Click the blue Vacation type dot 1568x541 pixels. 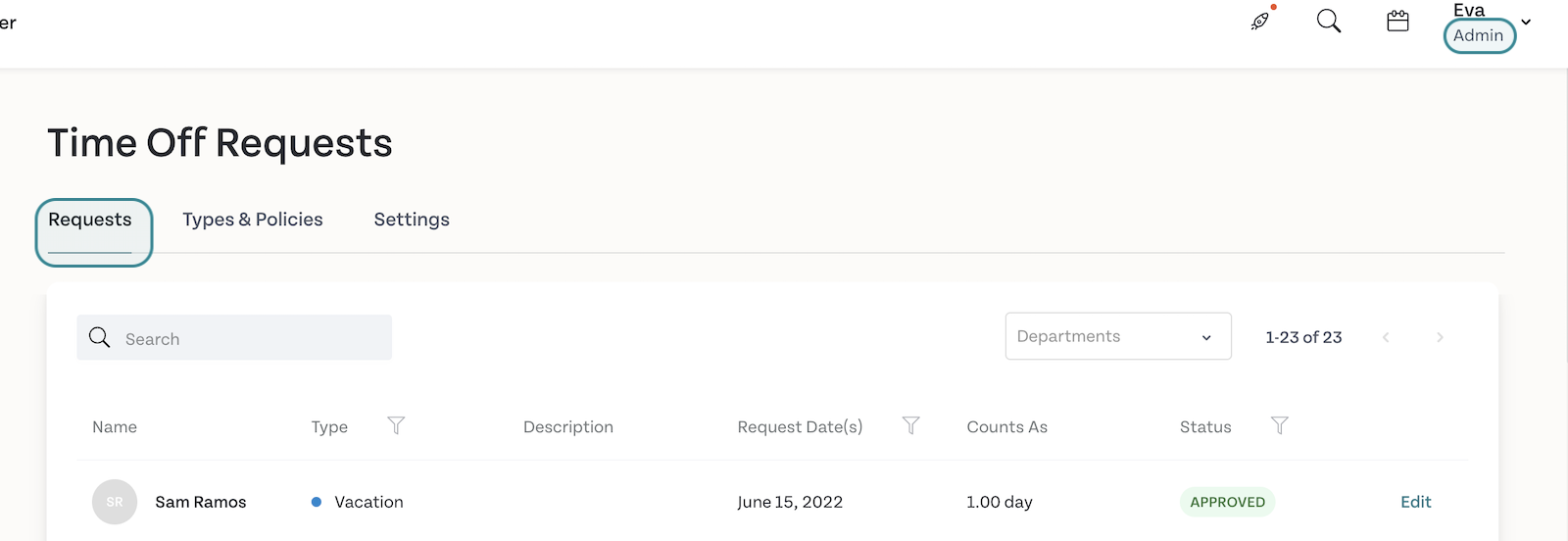pyautogui.click(x=317, y=502)
